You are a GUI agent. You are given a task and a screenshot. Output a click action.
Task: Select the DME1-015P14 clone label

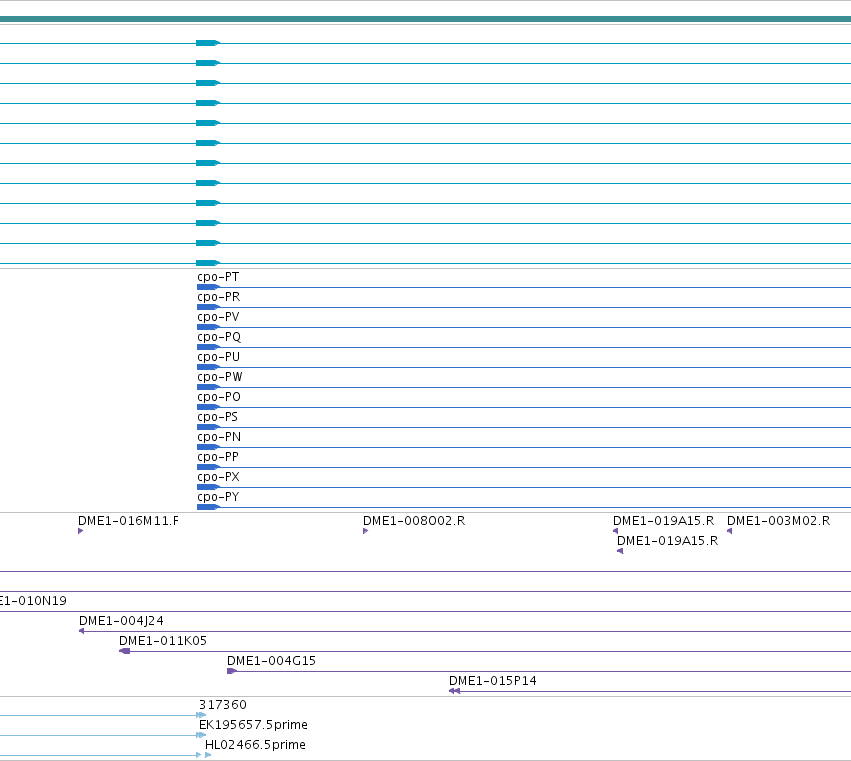[x=493, y=681]
